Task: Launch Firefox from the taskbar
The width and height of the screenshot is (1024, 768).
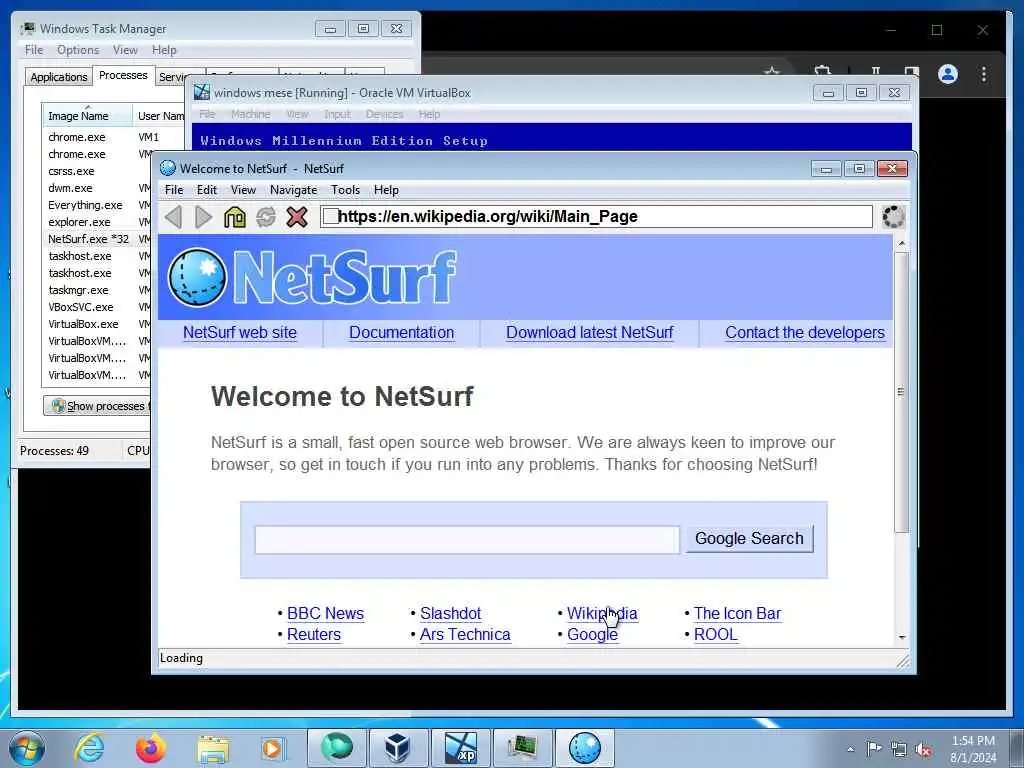Action: click(150, 748)
